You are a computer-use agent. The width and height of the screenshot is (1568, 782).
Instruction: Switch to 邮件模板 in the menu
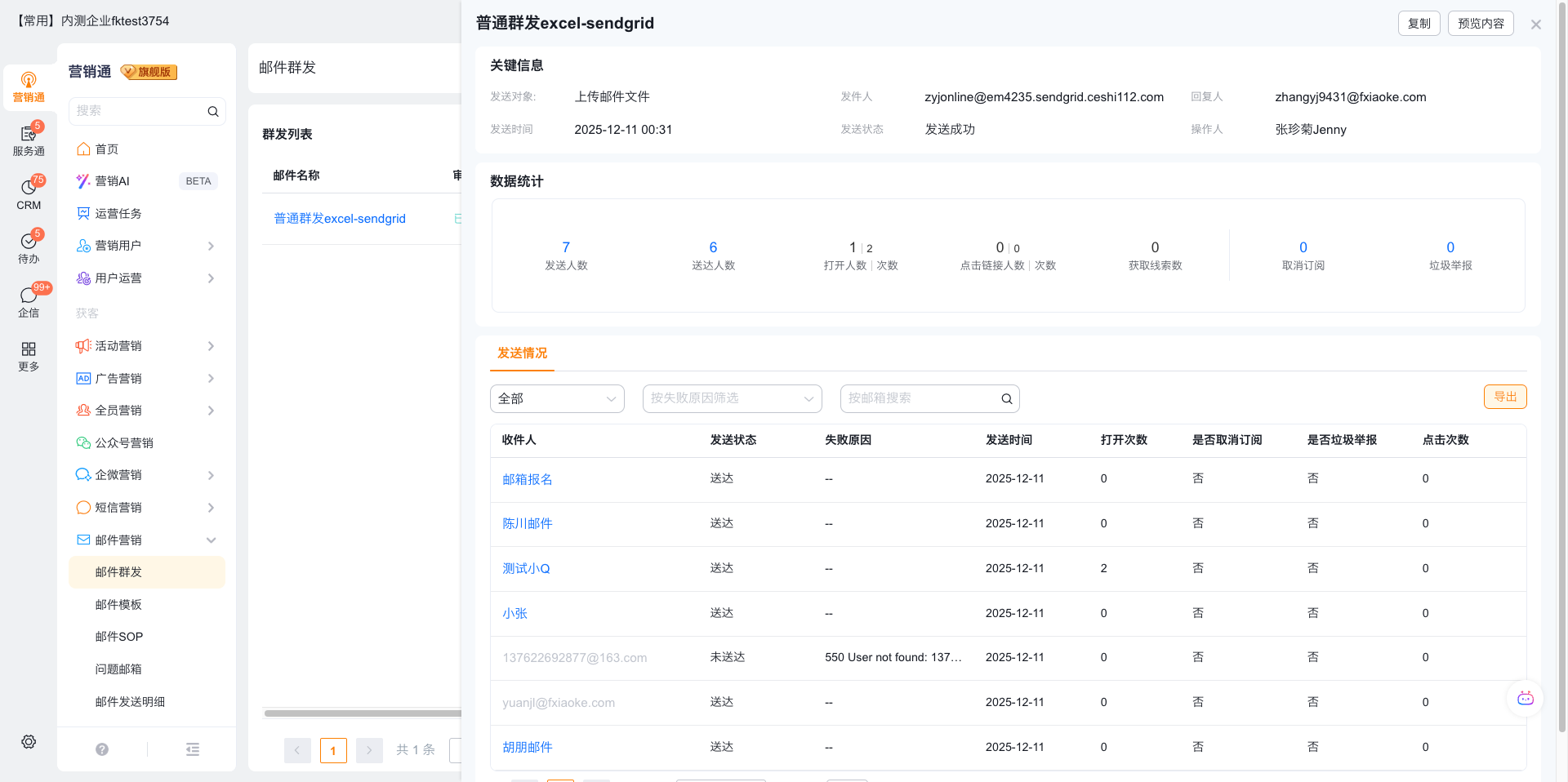[x=119, y=604]
